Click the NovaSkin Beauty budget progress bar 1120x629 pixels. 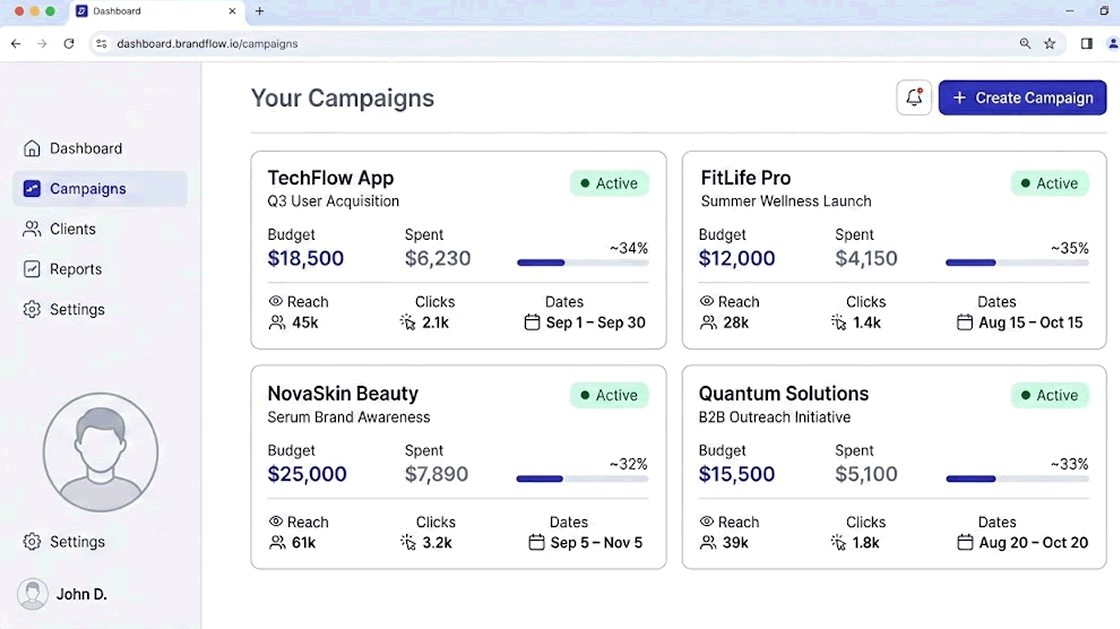click(581, 479)
